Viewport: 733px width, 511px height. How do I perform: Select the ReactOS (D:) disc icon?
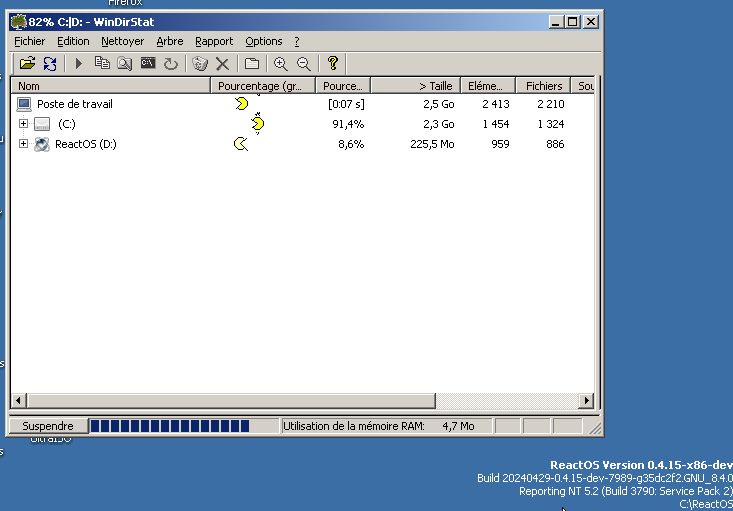(42, 144)
